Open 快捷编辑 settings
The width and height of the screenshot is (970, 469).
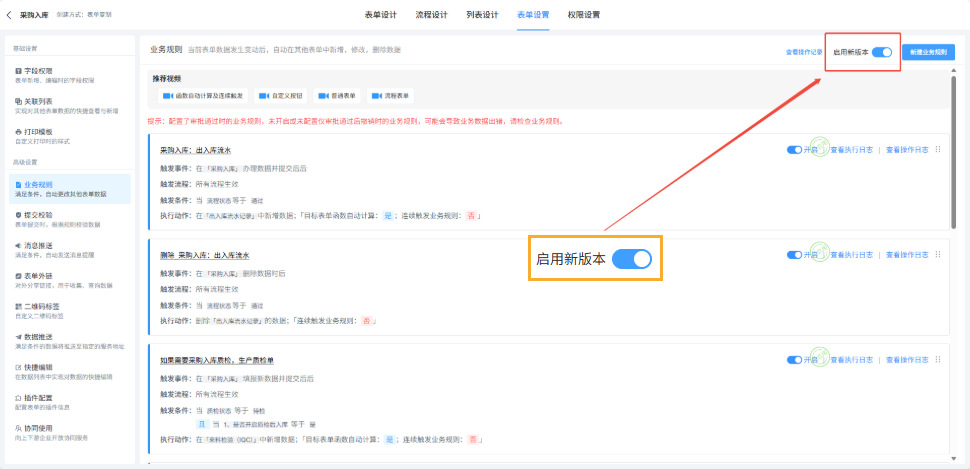(x=70, y=371)
